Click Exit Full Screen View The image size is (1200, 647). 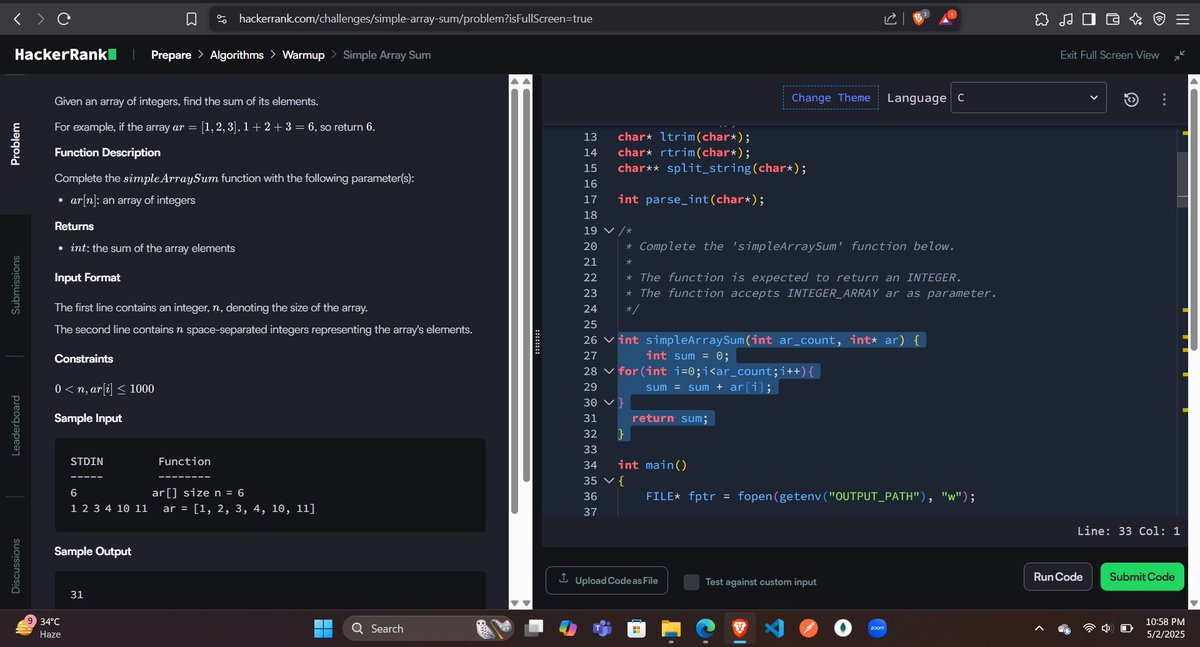tap(1109, 55)
